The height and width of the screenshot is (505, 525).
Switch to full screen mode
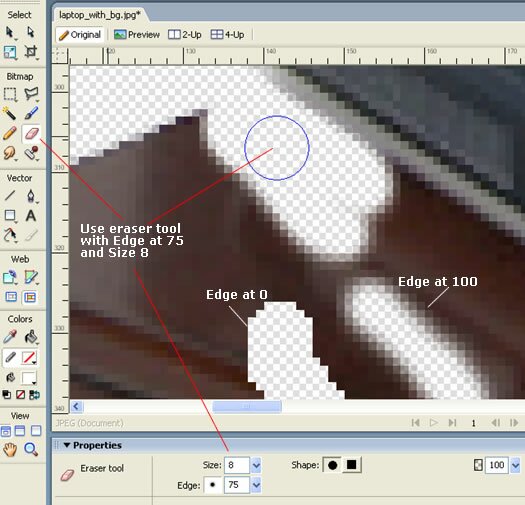(36, 431)
